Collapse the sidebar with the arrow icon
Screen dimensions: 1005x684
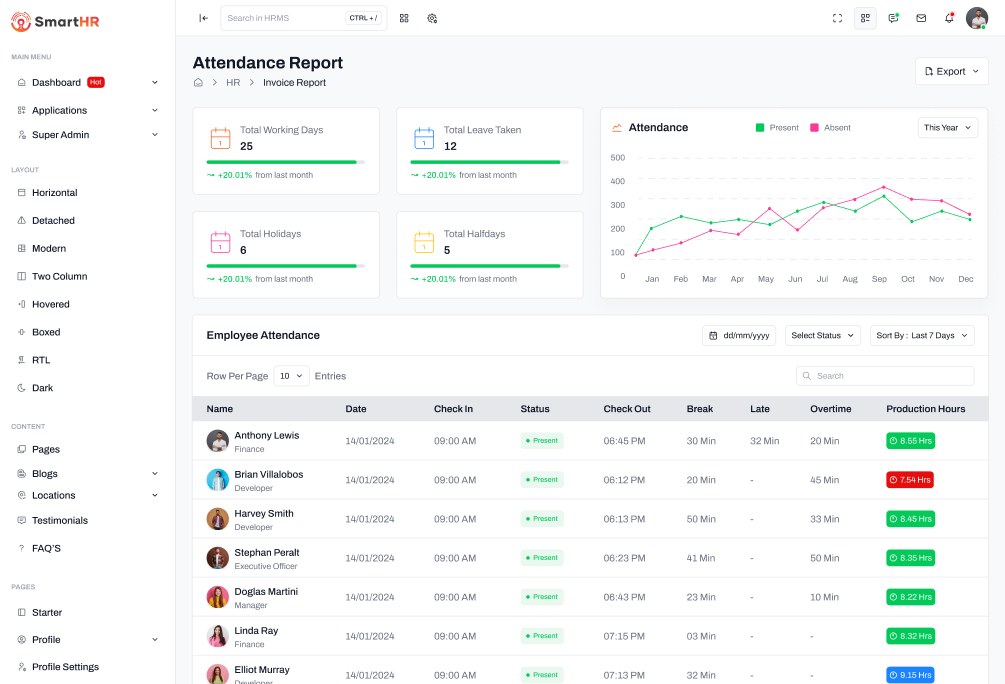click(203, 18)
